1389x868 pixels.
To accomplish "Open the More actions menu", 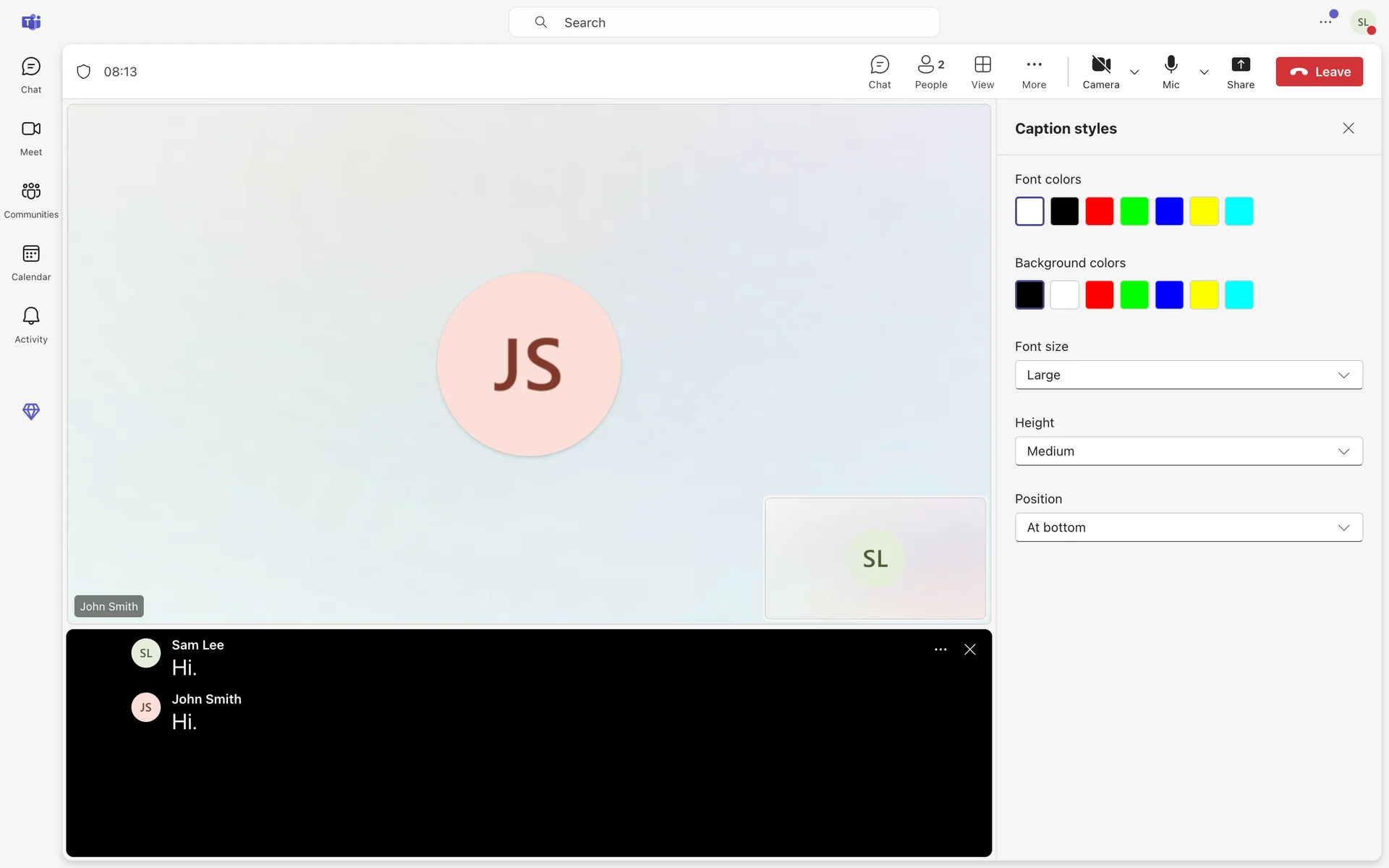I will click(x=1033, y=72).
